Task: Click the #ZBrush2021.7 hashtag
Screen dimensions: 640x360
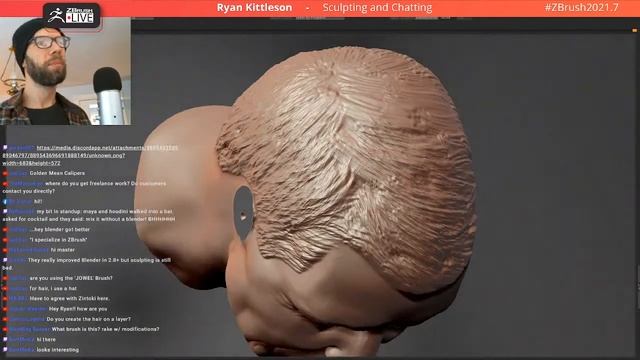Action: coord(582,7)
